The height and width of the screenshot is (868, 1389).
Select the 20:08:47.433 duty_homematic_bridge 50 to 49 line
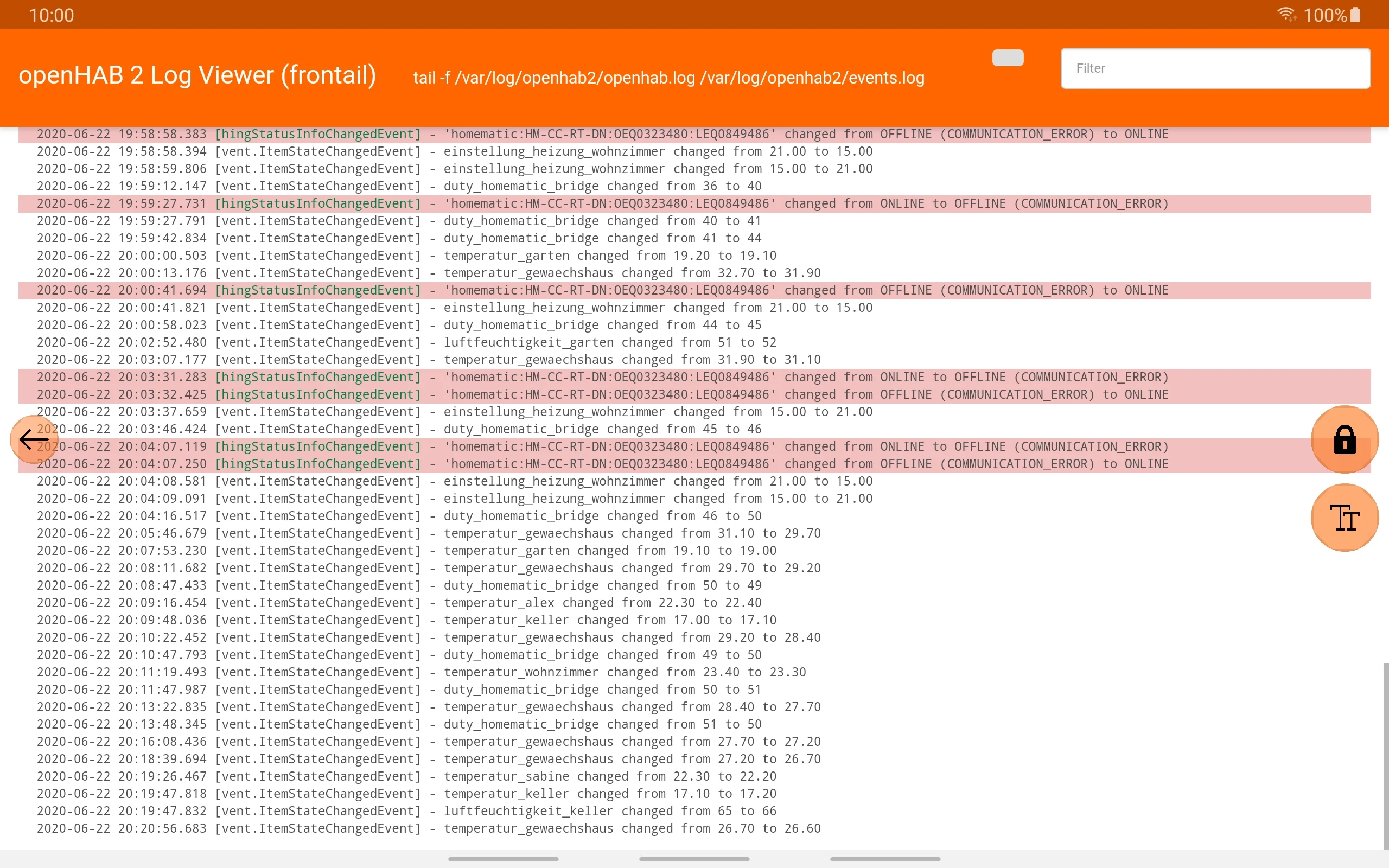tap(694, 585)
